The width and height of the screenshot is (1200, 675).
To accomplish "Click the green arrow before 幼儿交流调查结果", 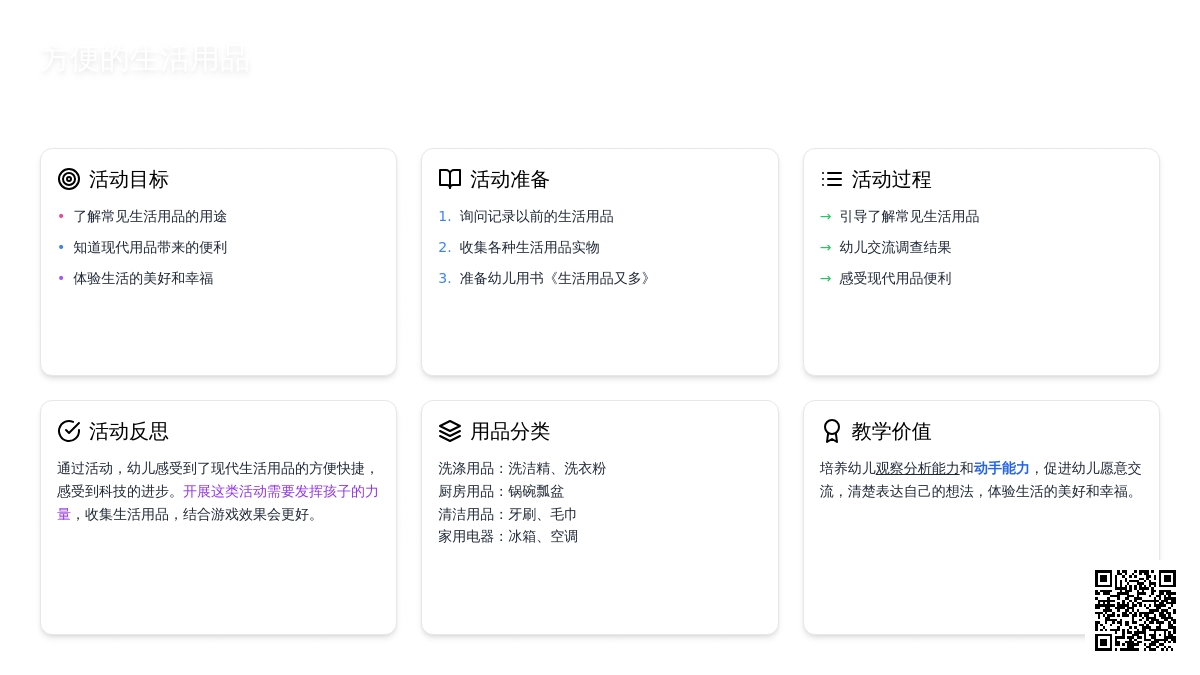I will pyautogui.click(x=826, y=247).
